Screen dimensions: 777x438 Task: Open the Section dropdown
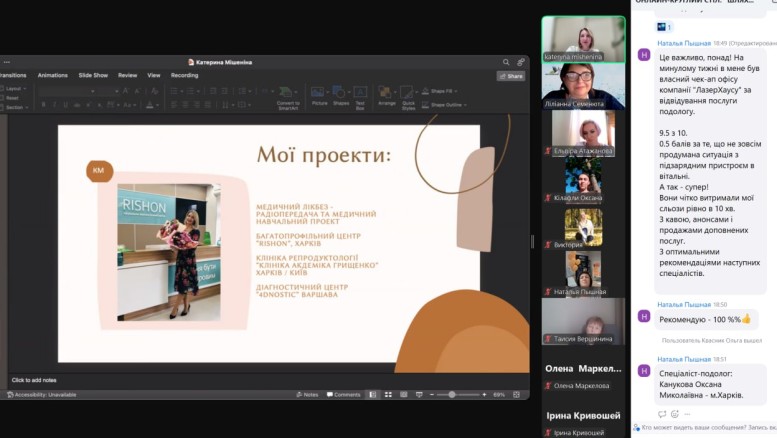click(x=14, y=107)
